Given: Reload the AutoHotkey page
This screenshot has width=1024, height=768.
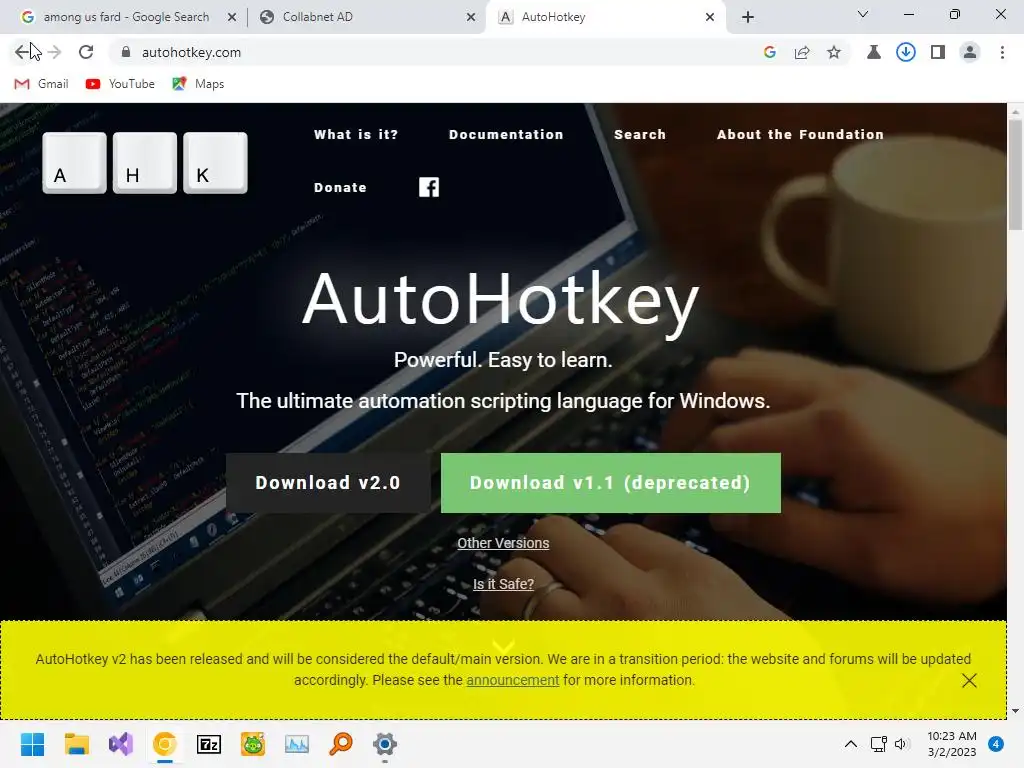Looking at the screenshot, I should [86, 52].
